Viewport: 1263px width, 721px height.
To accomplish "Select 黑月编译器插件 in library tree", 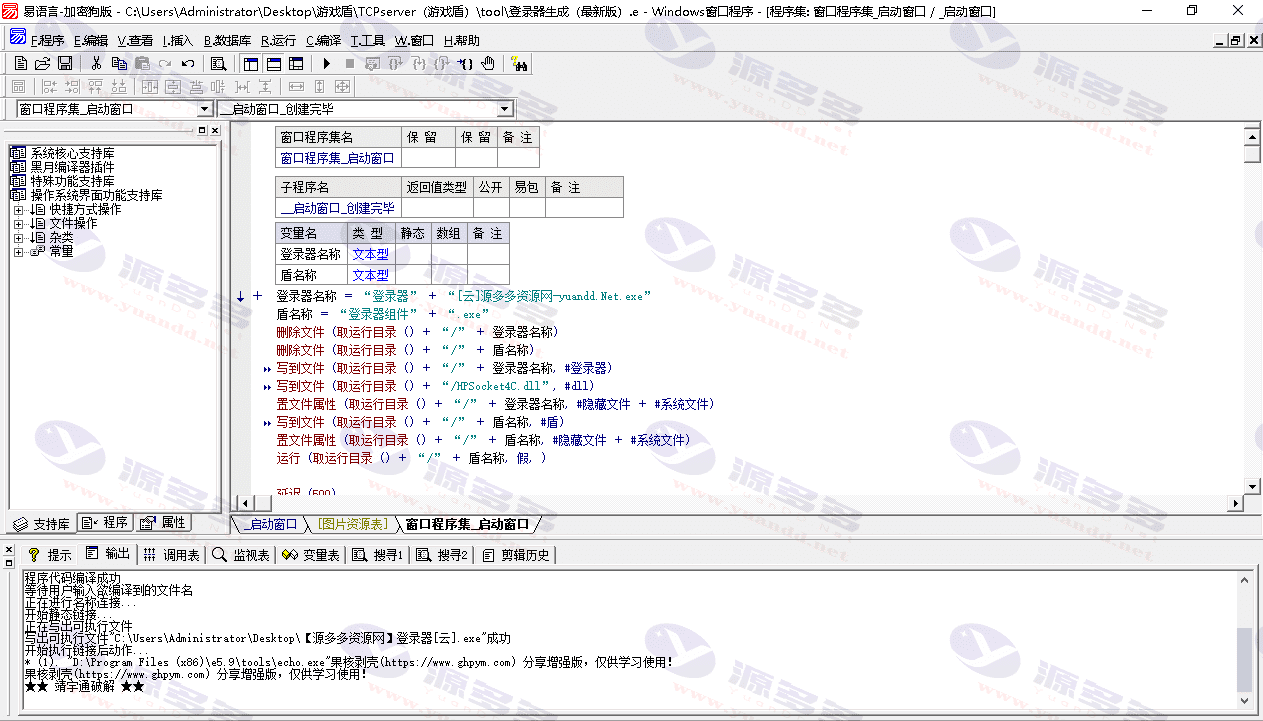I will coord(72,168).
